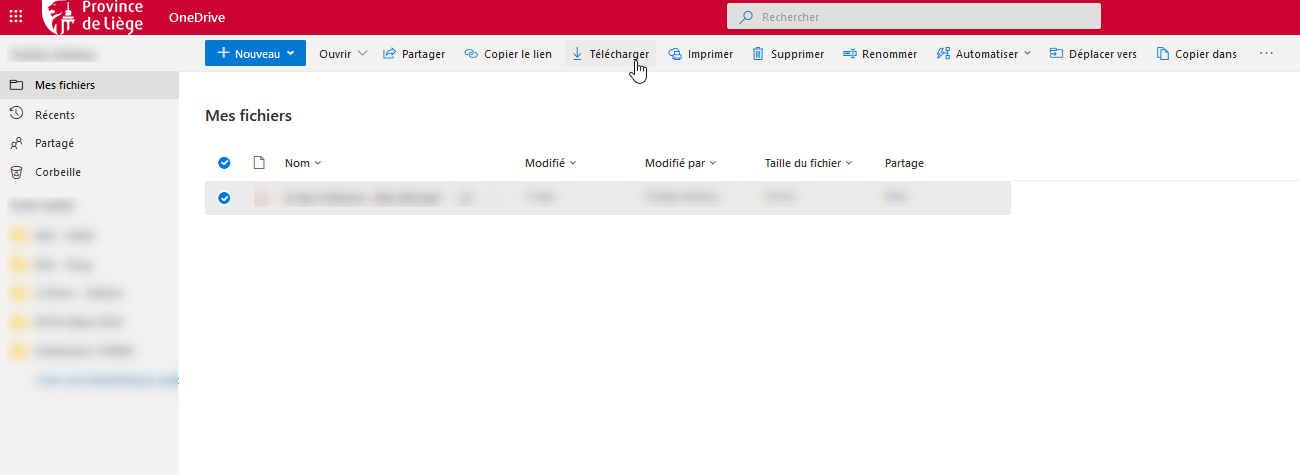Click the Partager share icon
This screenshot has width=1300, height=475.
[390, 54]
